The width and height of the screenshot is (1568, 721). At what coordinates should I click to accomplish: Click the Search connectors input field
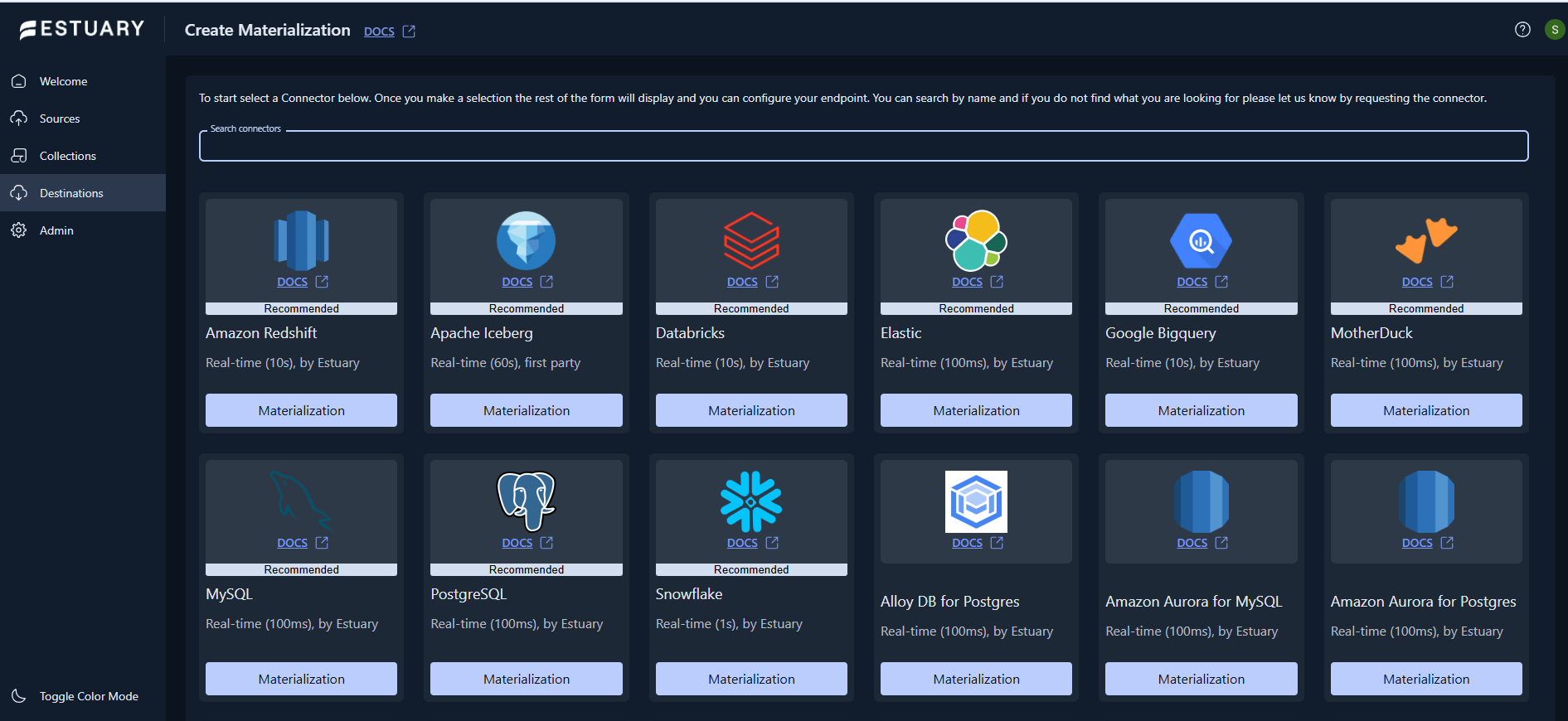coord(863,146)
